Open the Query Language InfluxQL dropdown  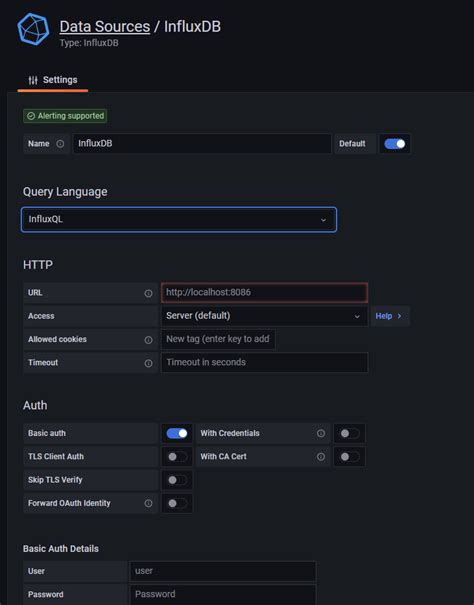(179, 220)
